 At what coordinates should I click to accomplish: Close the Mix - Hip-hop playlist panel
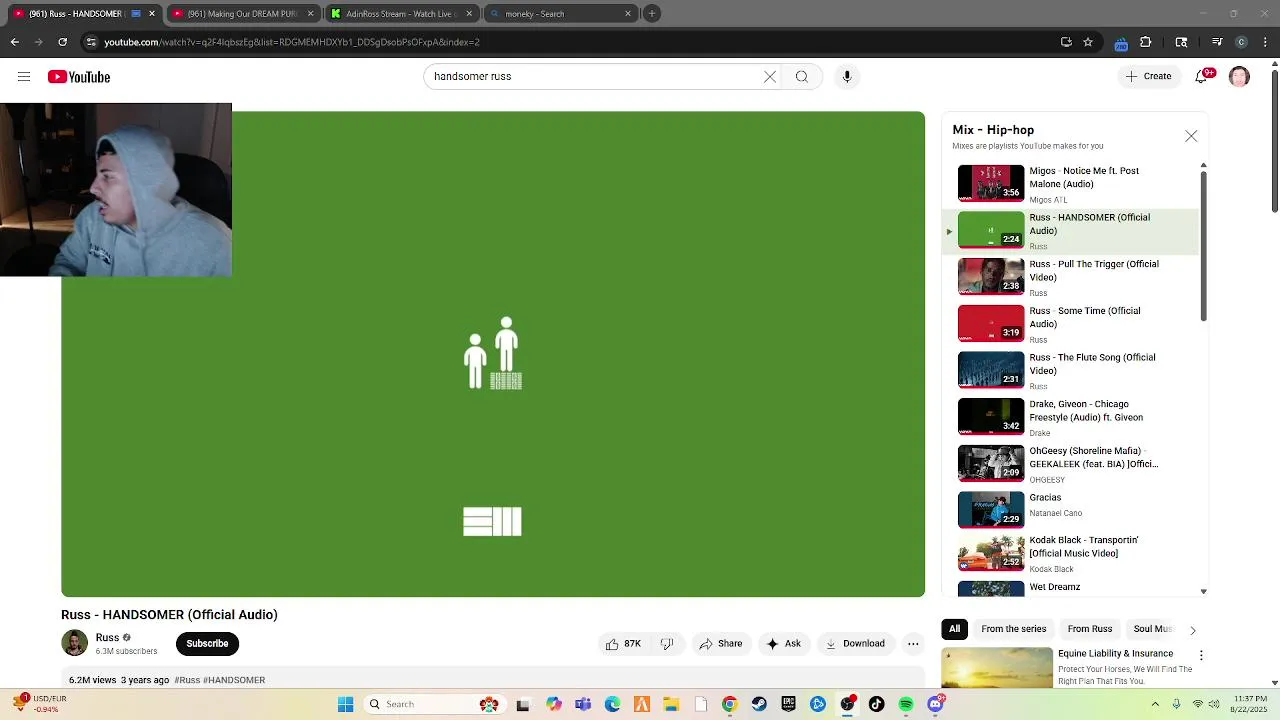(x=1191, y=136)
